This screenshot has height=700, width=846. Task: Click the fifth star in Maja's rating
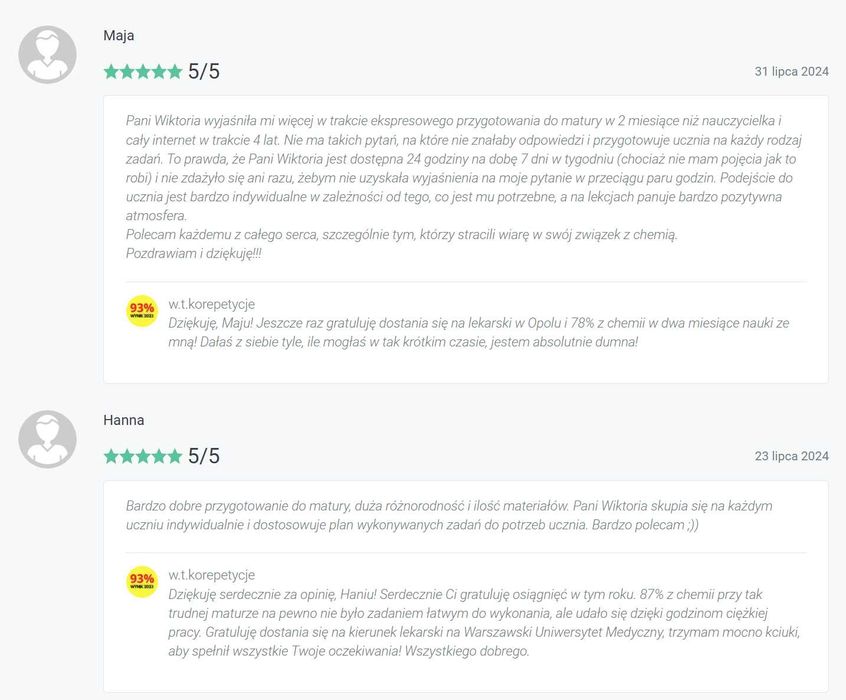[x=174, y=72]
